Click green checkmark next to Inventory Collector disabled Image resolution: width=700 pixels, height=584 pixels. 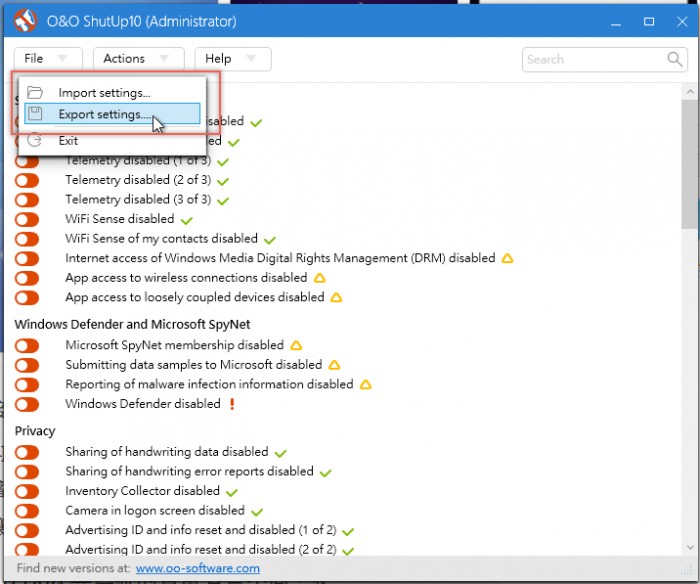tap(232, 492)
